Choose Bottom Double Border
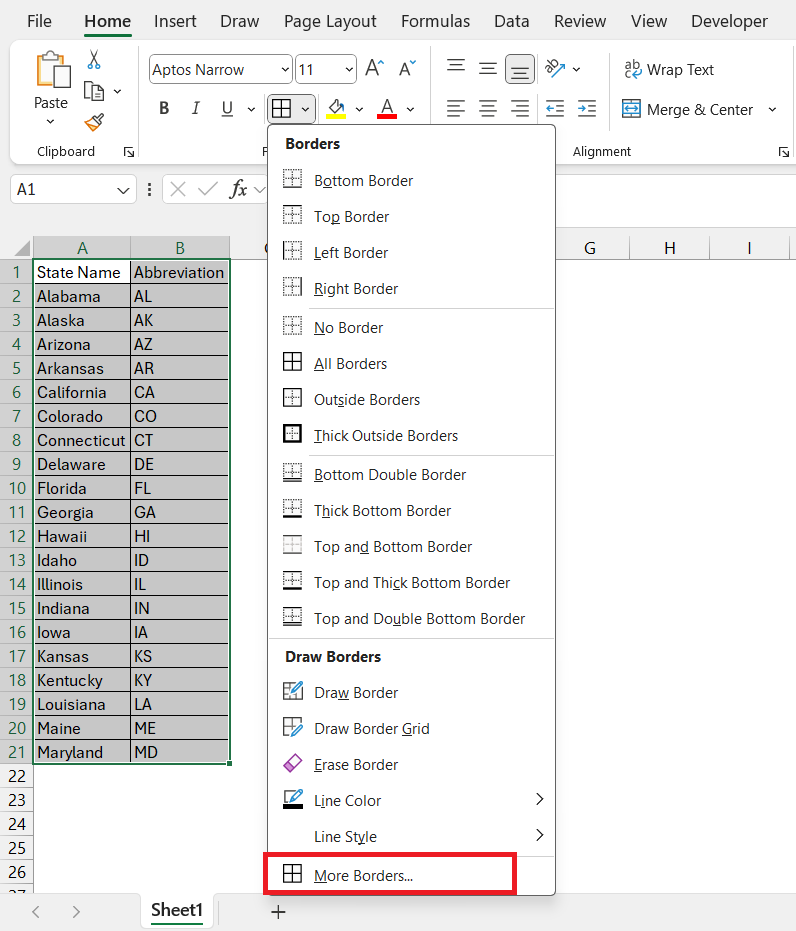Image resolution: width=796 pixels, height=931 pixels. [x=411, y=474]
